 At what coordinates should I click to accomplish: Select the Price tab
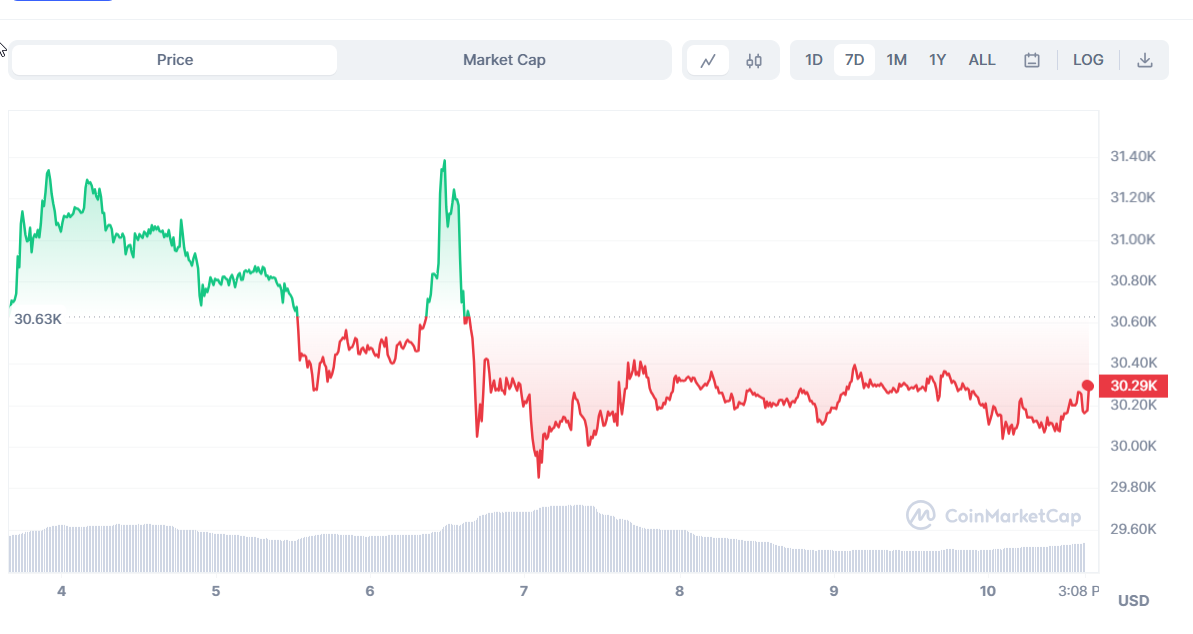point(175,60)
